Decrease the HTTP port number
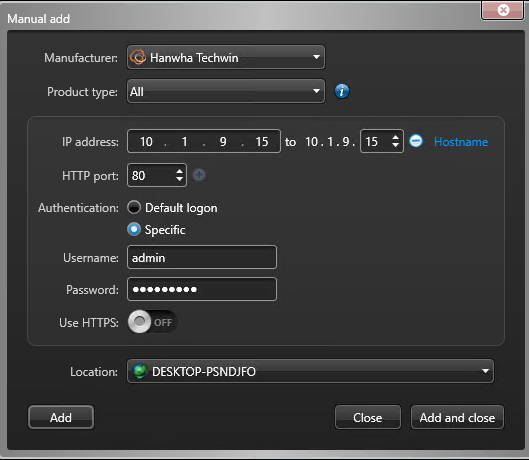529x460 pixels. [179, 179]
